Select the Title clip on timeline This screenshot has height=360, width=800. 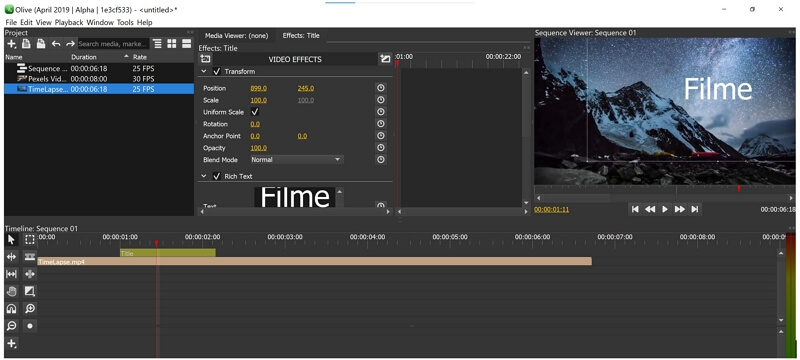pos(167,252)
